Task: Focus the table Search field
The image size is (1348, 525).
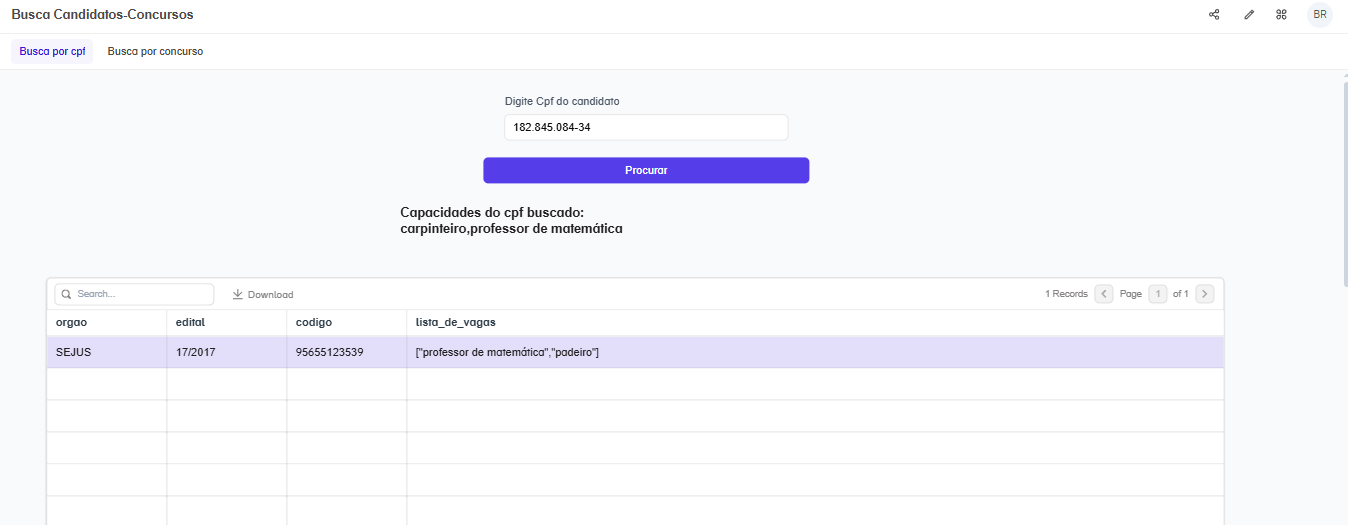Action: 142,295
